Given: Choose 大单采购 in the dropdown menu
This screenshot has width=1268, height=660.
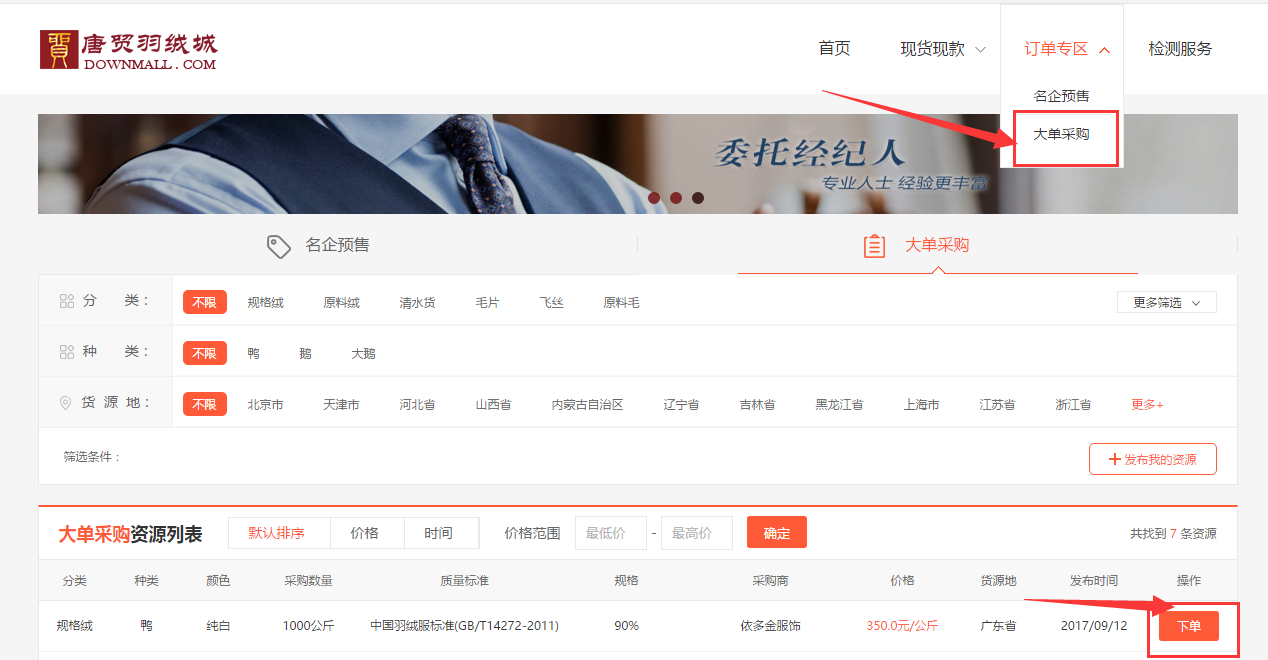Looking at the screenshot, I should (x=1061, y=134).
